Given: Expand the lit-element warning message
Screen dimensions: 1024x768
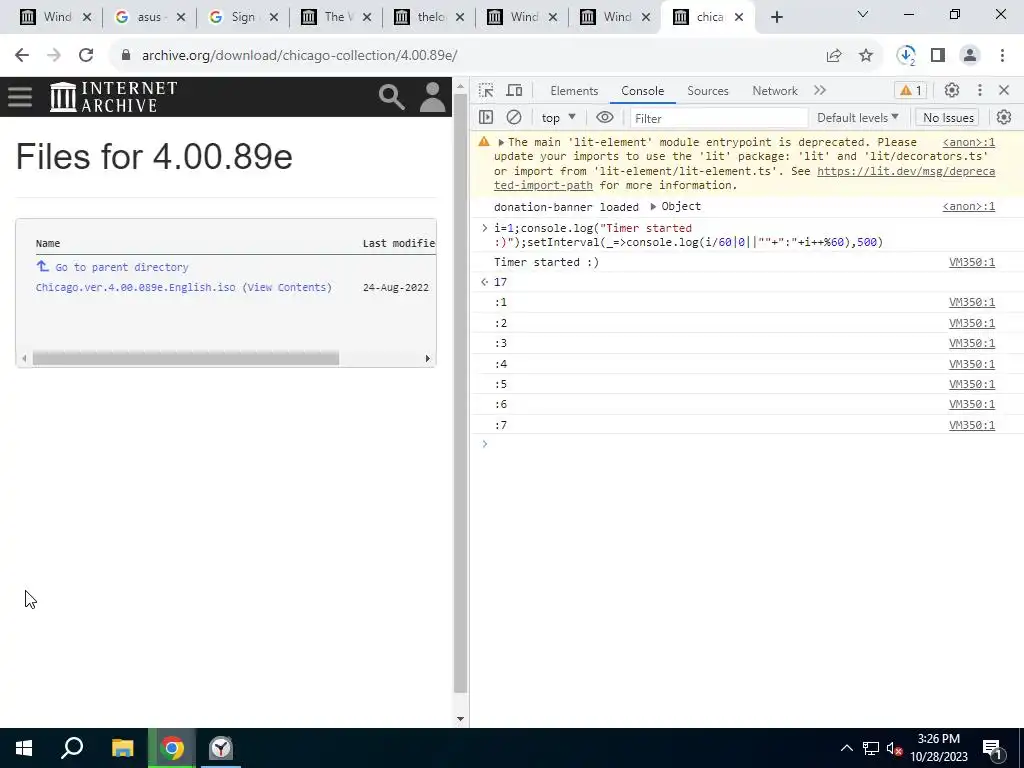Looking at the screenshot, I should pyautogui.click(x=501, y=142).
